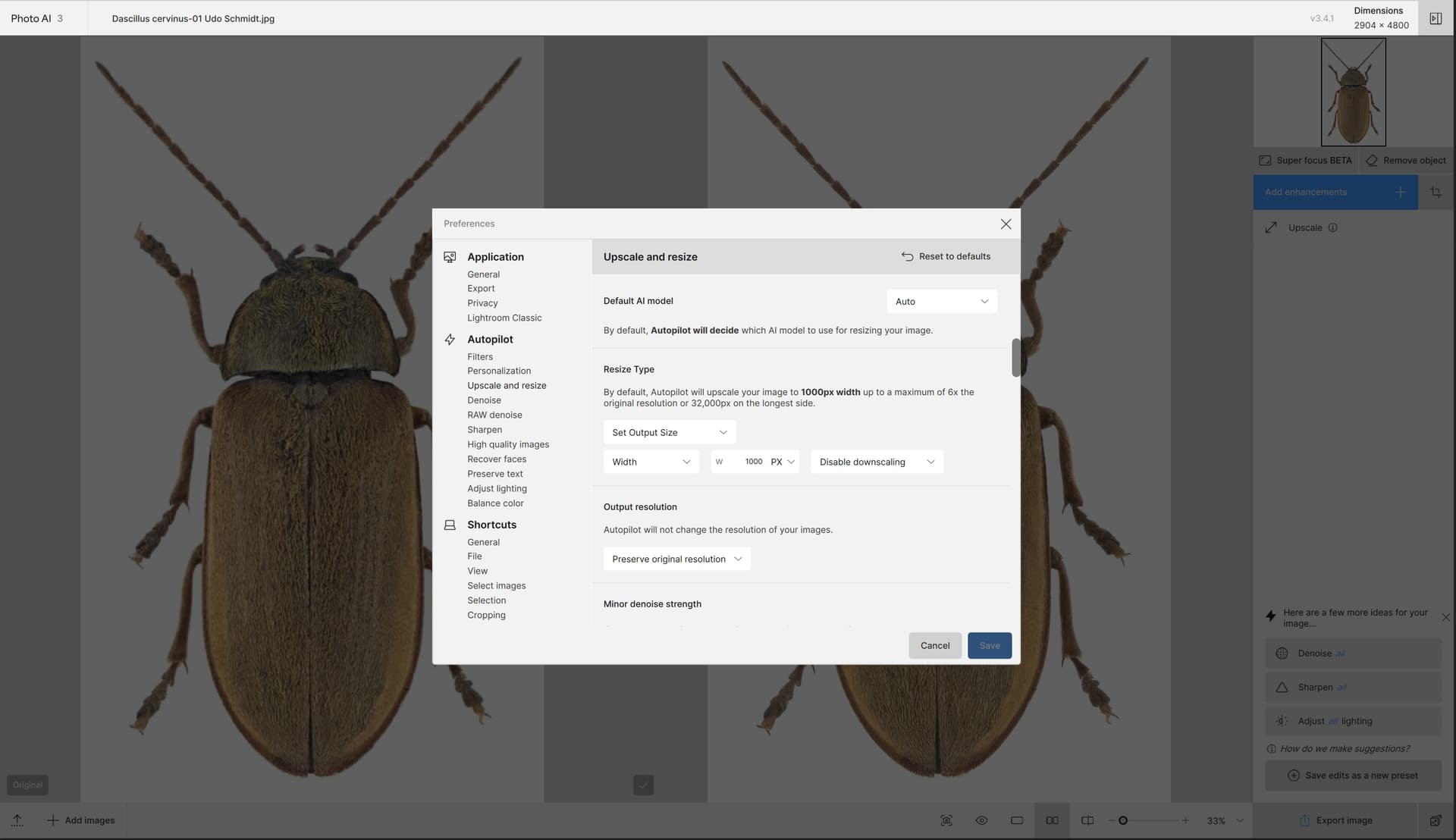Click the Upscale info icon
This screenshot has height=840, width=1456.
(x=1332, y=227)
